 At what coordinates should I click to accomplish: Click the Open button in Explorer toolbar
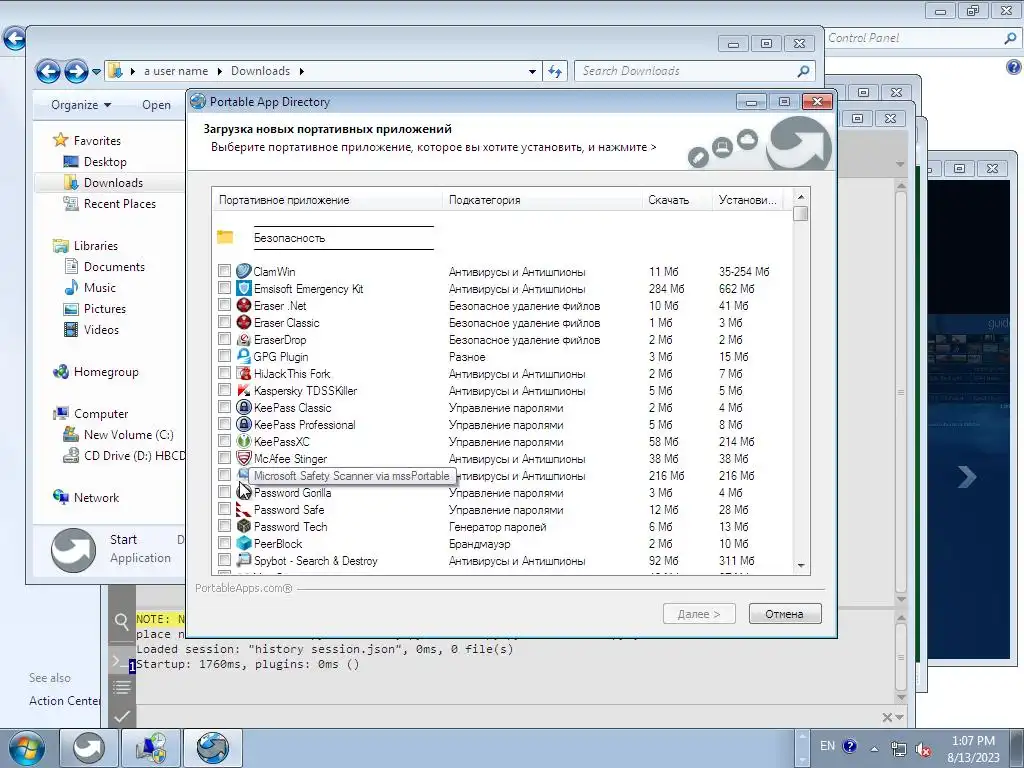click(x=156, y=104)
